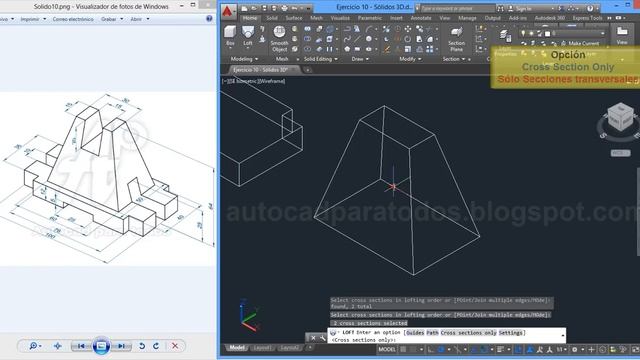The height and width of the screenshot is (360, 640).
Task: Click the Sign In user icon
Action: click(511, 9)
